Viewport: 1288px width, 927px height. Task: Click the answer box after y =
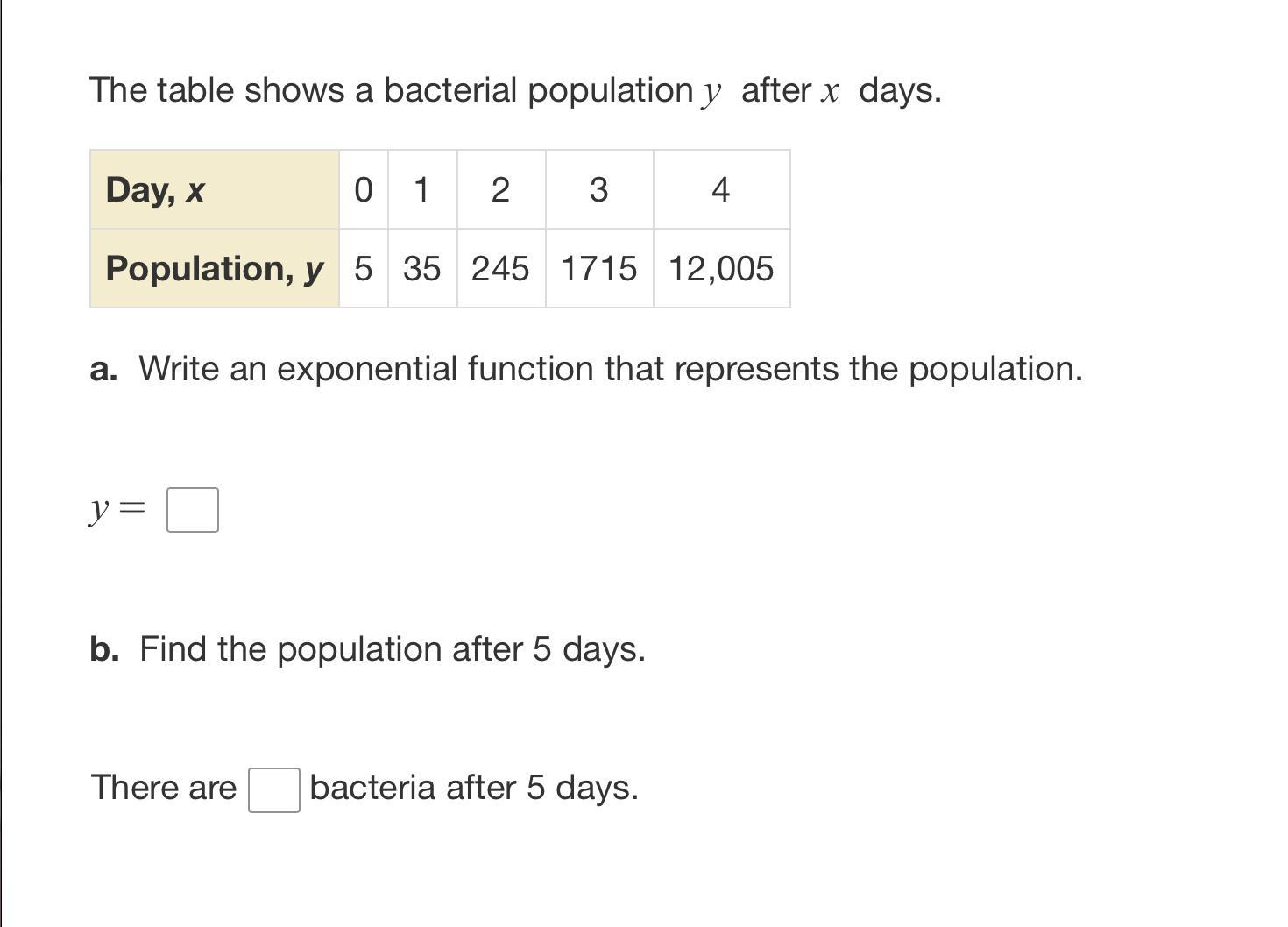(x=193, y=510)
